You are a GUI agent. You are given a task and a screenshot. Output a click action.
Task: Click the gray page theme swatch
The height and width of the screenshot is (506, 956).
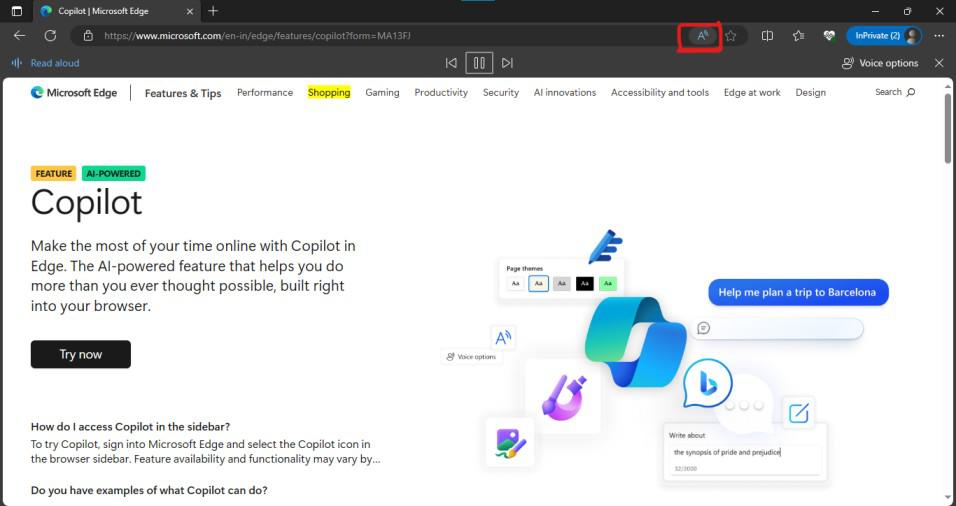pos(562,283)
